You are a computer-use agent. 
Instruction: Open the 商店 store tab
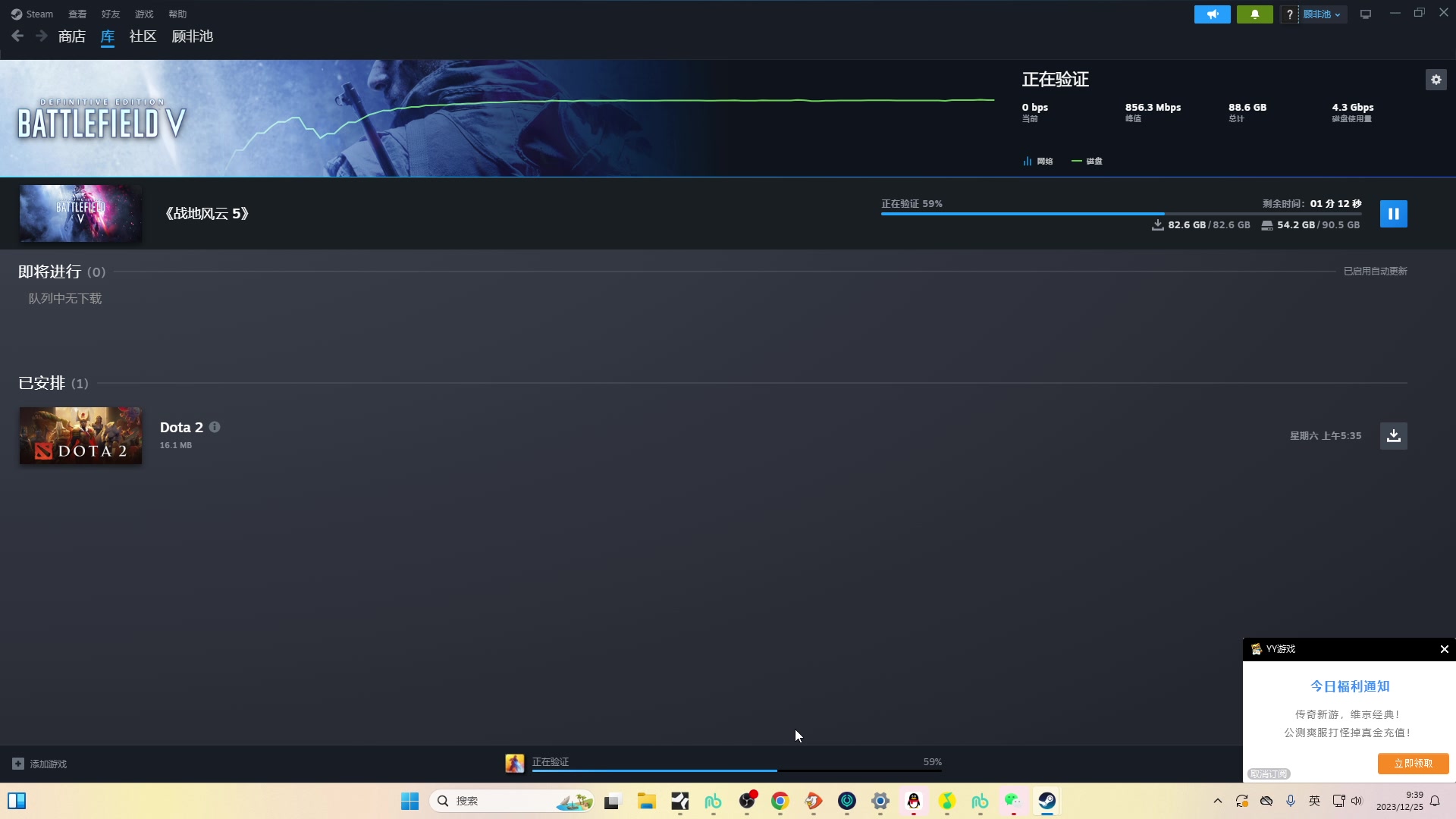pyautogui.click(x=71, y=36)
